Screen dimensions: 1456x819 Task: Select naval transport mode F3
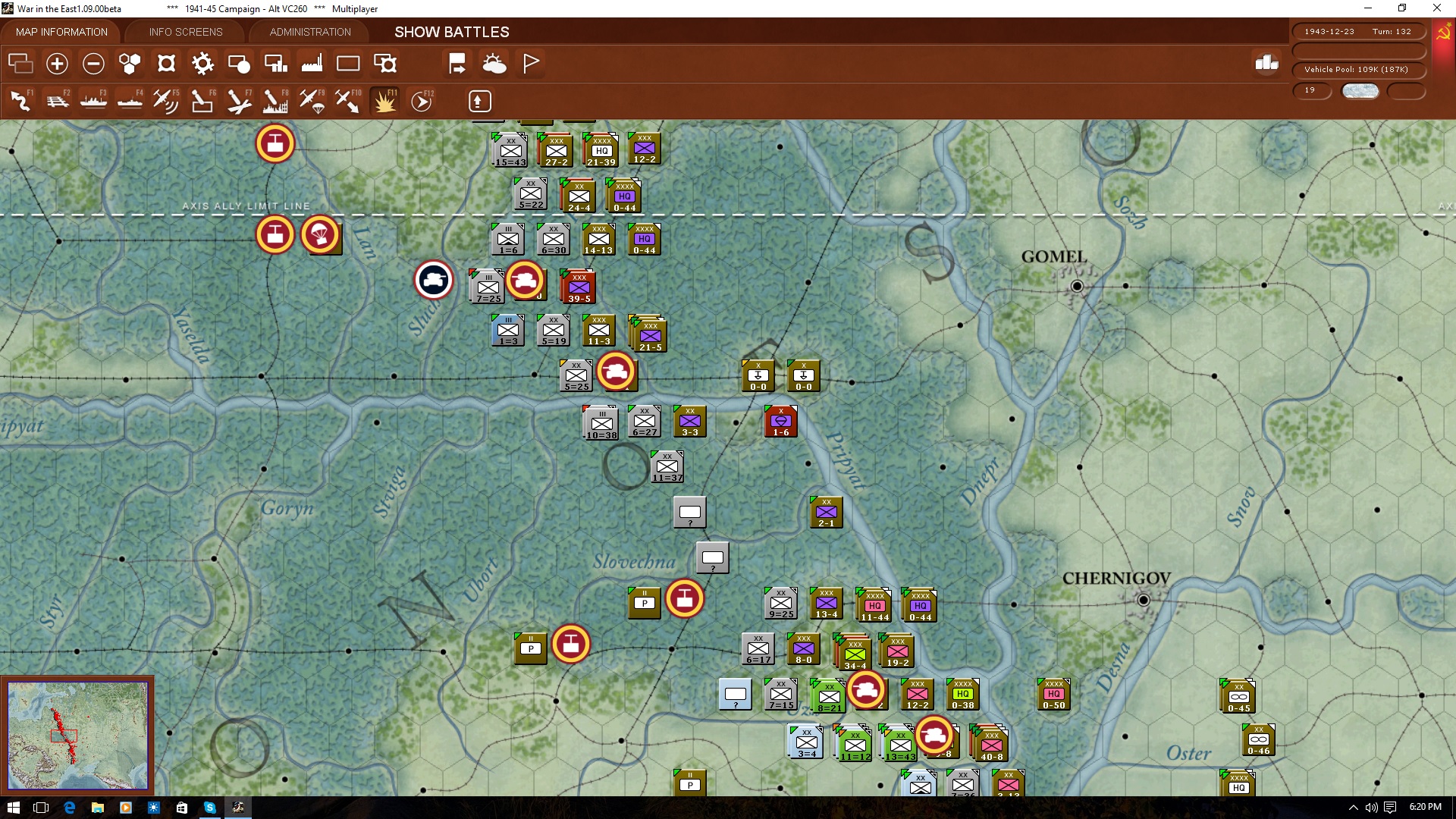(x=94, y=101)
